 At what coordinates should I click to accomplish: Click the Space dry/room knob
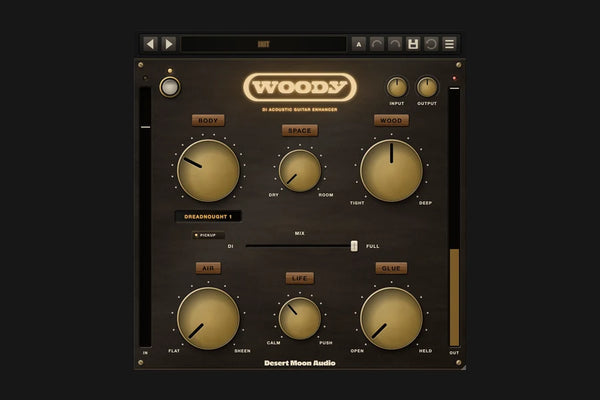[x=300, y=171]
